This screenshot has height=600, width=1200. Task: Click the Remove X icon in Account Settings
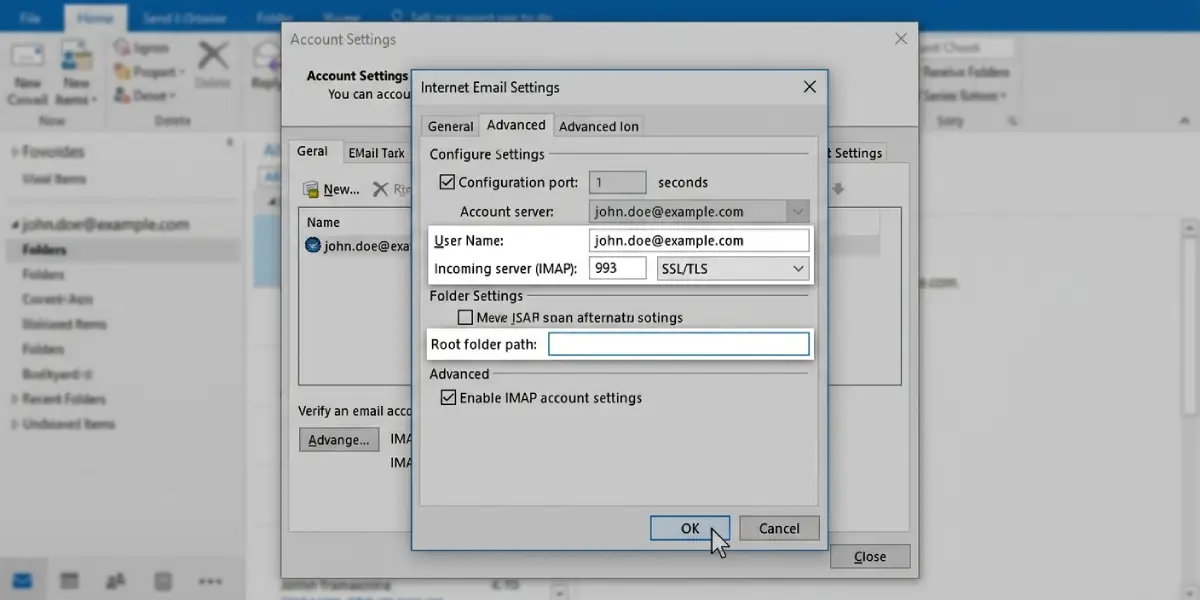(380, 189)
